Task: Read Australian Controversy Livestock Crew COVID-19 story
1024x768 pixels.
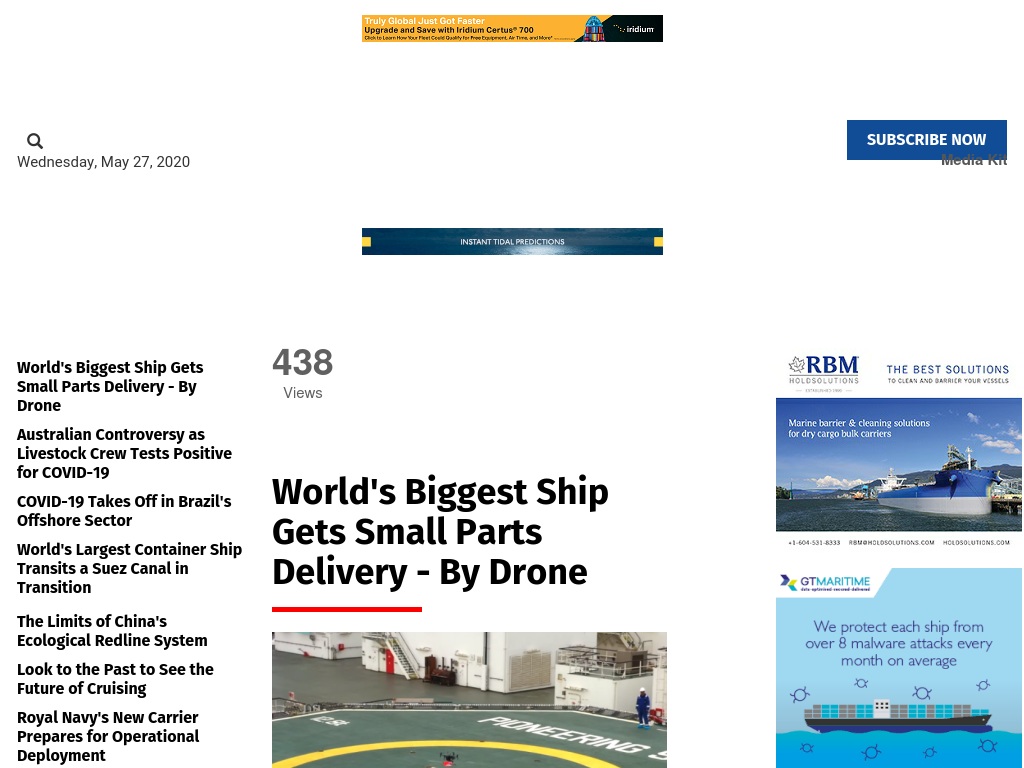Action: 124,453
